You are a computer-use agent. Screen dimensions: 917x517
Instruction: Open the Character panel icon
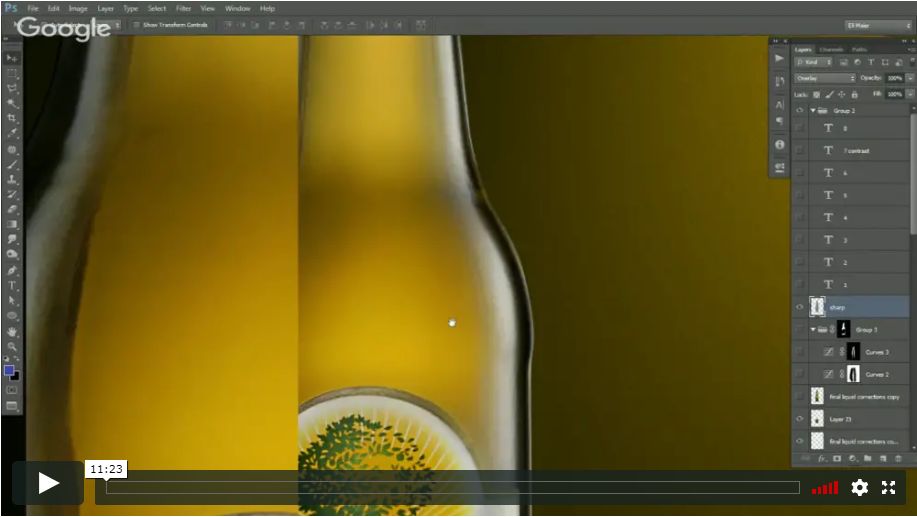pos(779,105)
